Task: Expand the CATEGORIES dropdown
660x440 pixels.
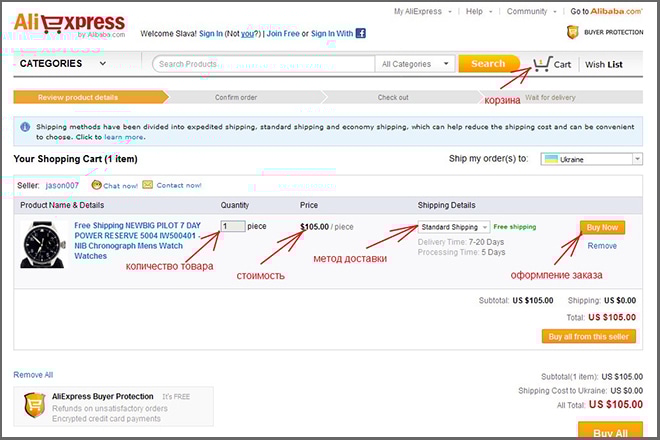Action: click(x=62, y=64)
